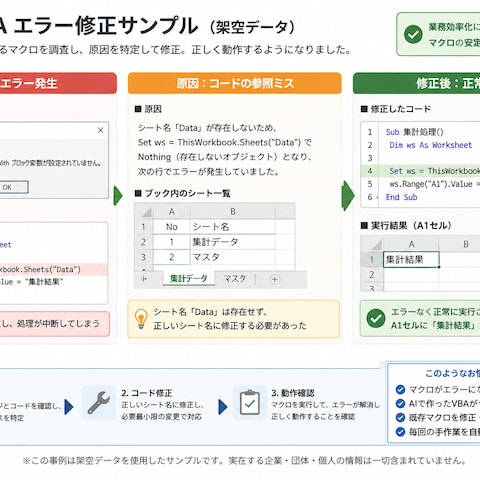Click the add-sheet plus icon
480x480 pixels.
pyautogui.click(x=274, y=279)
